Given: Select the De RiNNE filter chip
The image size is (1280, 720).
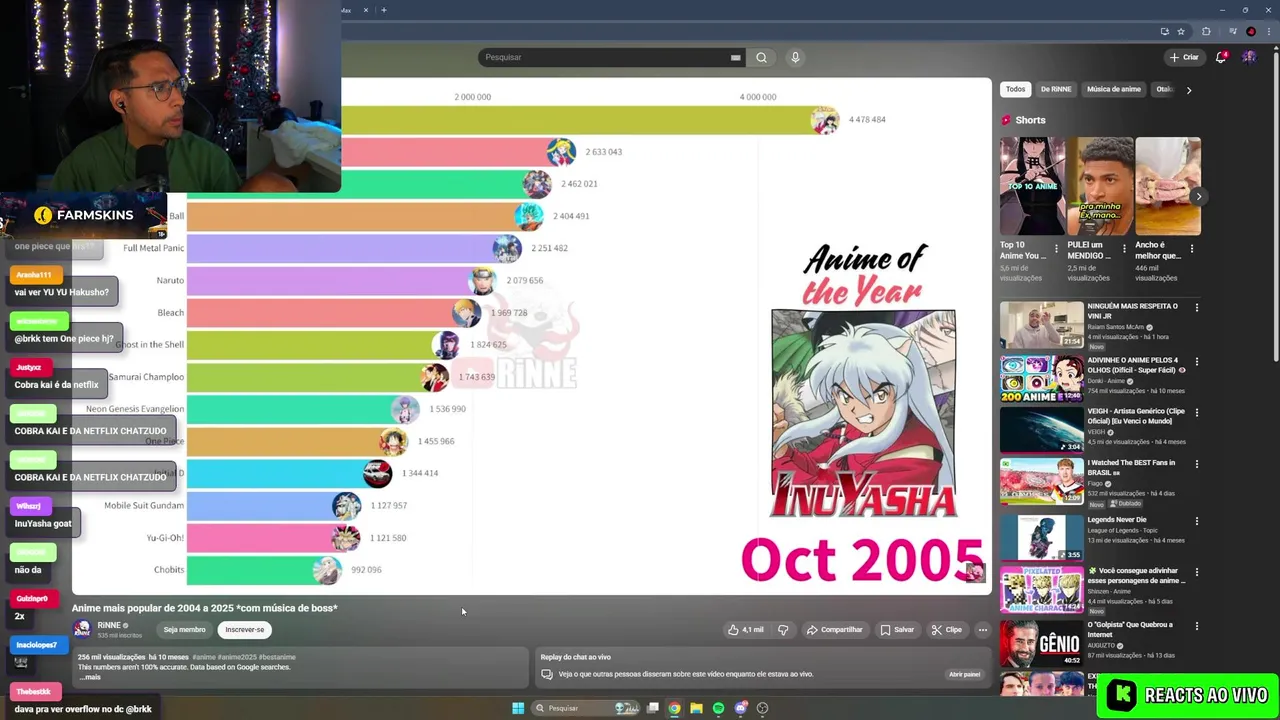Looking at the screenshot, I should click(x=1056, y=89).
